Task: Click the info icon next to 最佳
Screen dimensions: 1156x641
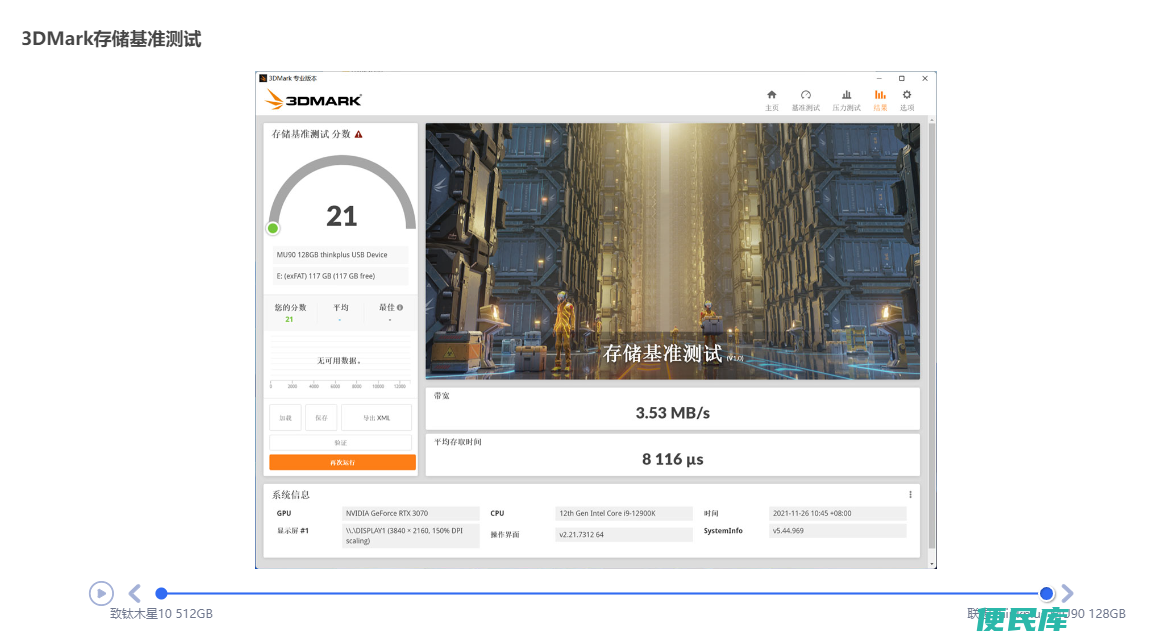Action: pos(400,308)
